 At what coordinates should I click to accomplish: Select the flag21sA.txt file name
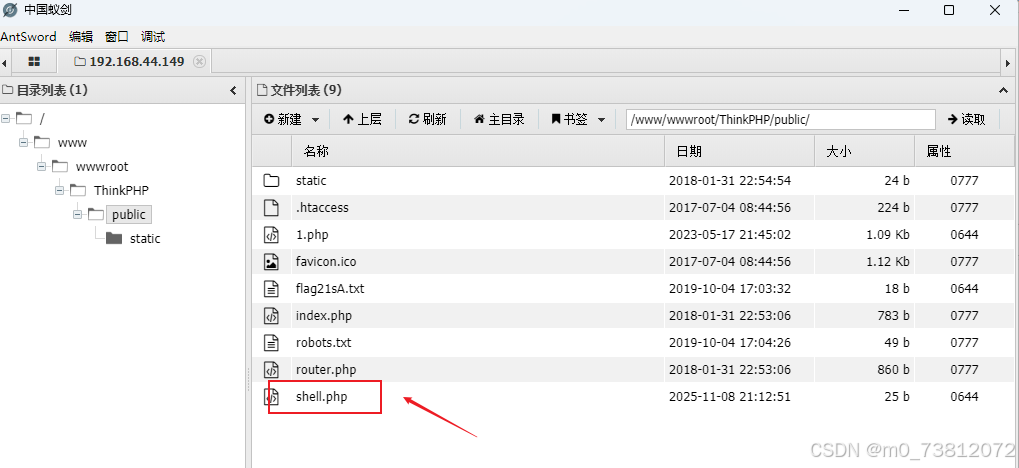click(330, 289)
